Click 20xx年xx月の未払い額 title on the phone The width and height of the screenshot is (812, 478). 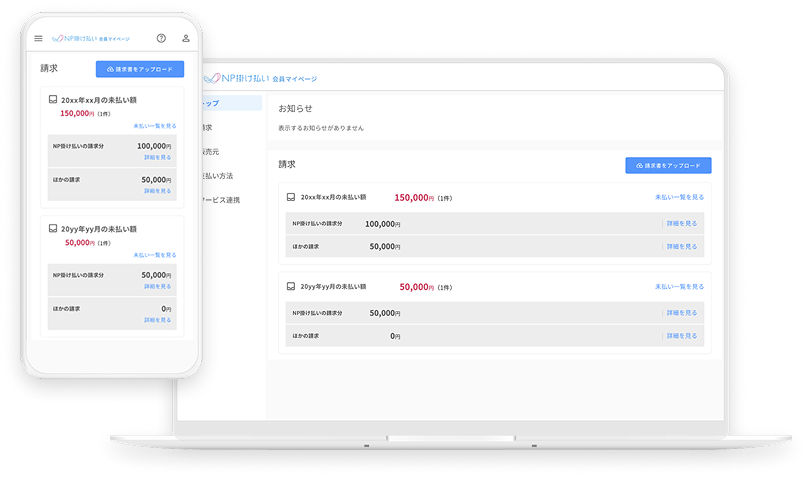click(99, 100)
